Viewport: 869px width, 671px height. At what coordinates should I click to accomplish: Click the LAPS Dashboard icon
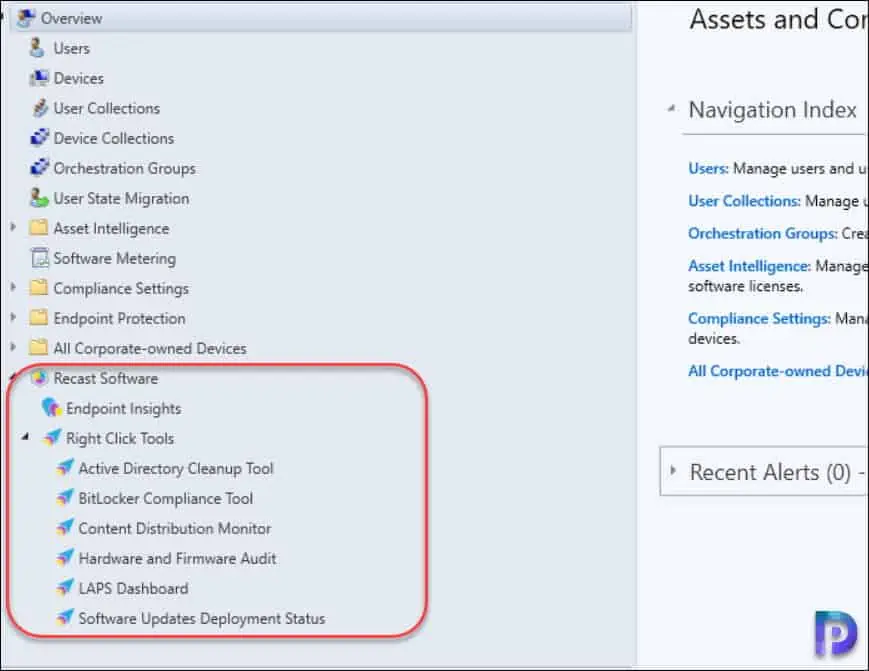(x=65, y=587)
